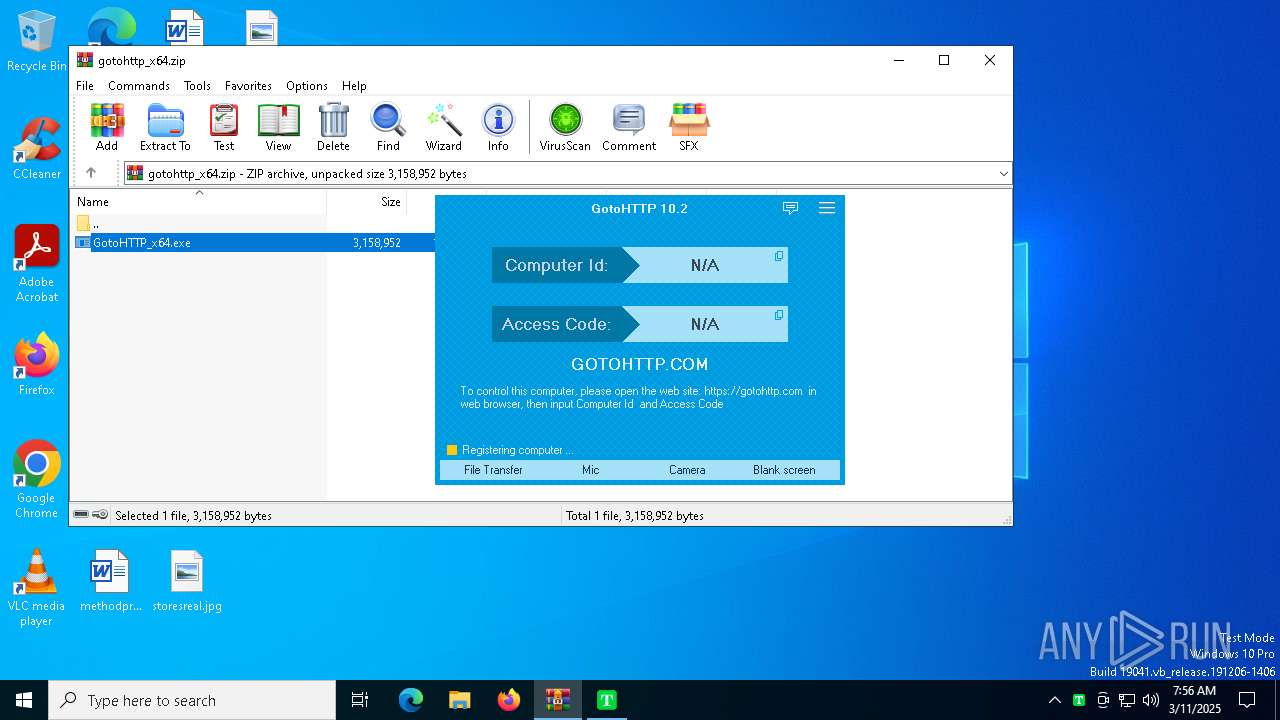Open the Help menu in WinRAR

tap(354, 86)
